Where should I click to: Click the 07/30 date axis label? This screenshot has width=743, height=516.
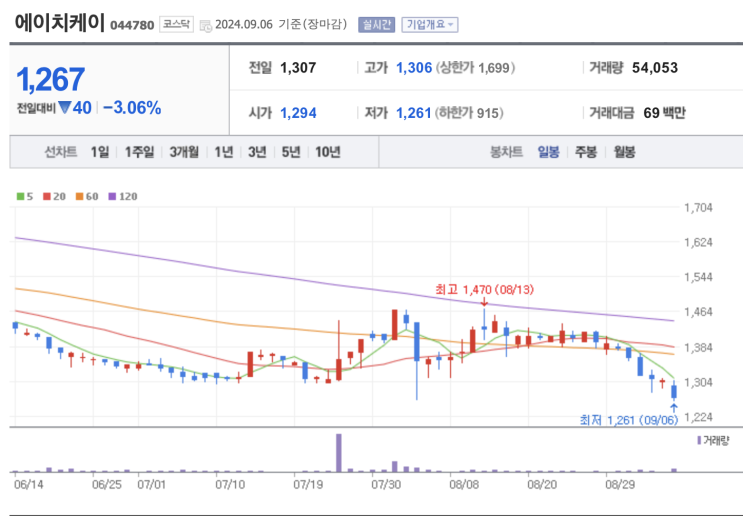point(385,485)
